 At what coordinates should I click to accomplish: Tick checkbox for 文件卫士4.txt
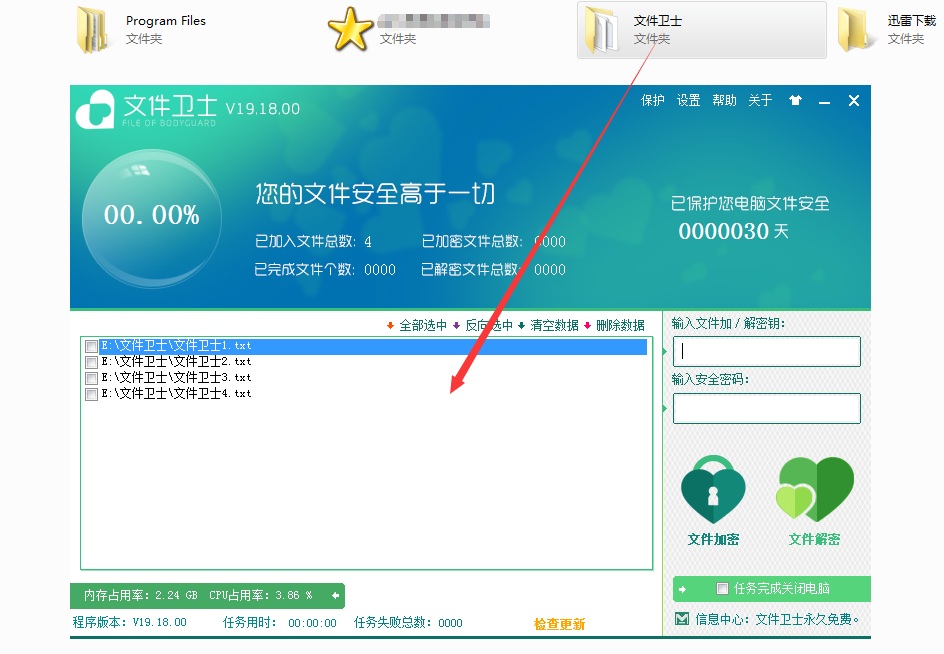tap(92, 394)
